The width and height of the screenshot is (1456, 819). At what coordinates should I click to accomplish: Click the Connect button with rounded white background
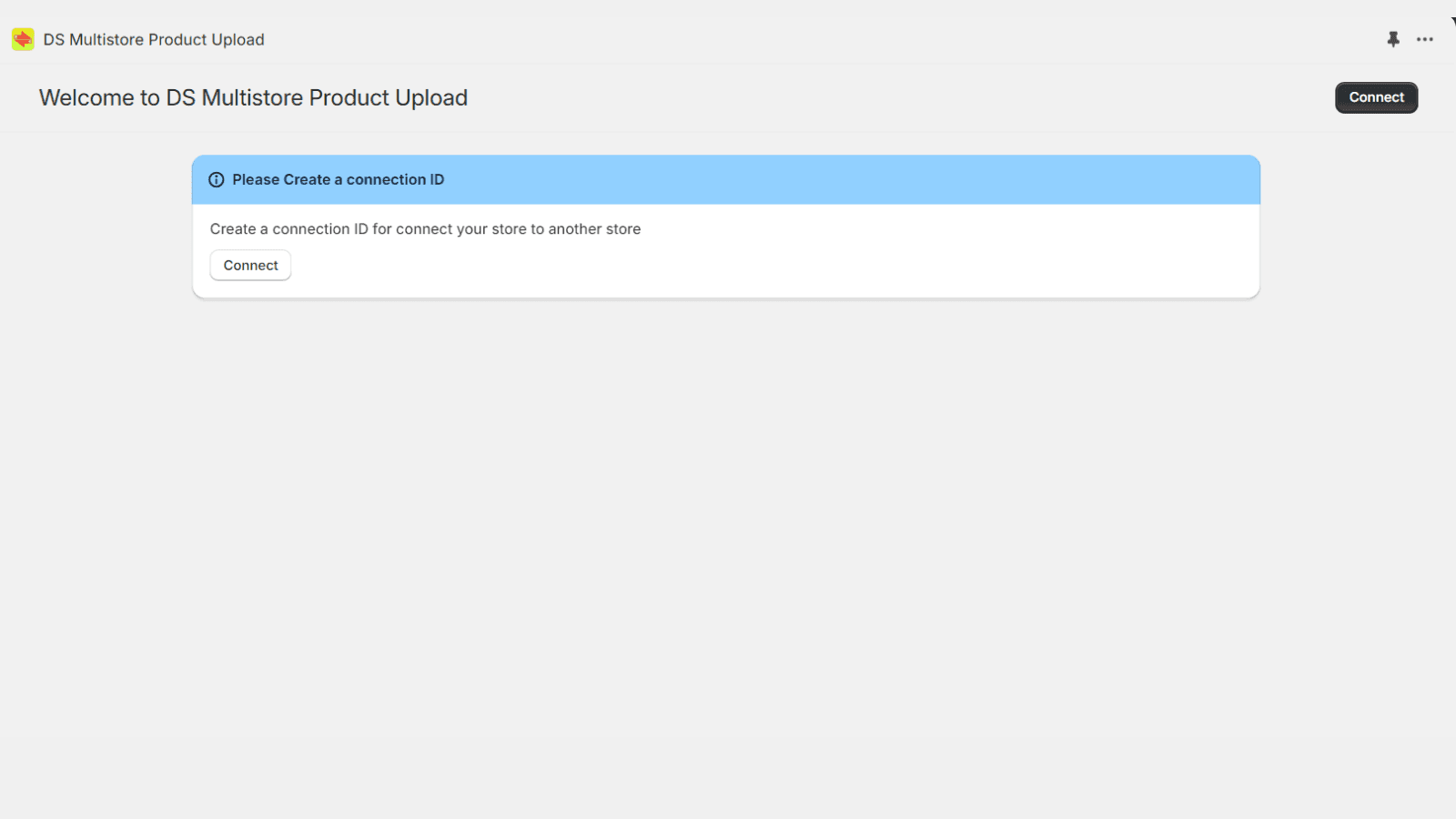250,265
